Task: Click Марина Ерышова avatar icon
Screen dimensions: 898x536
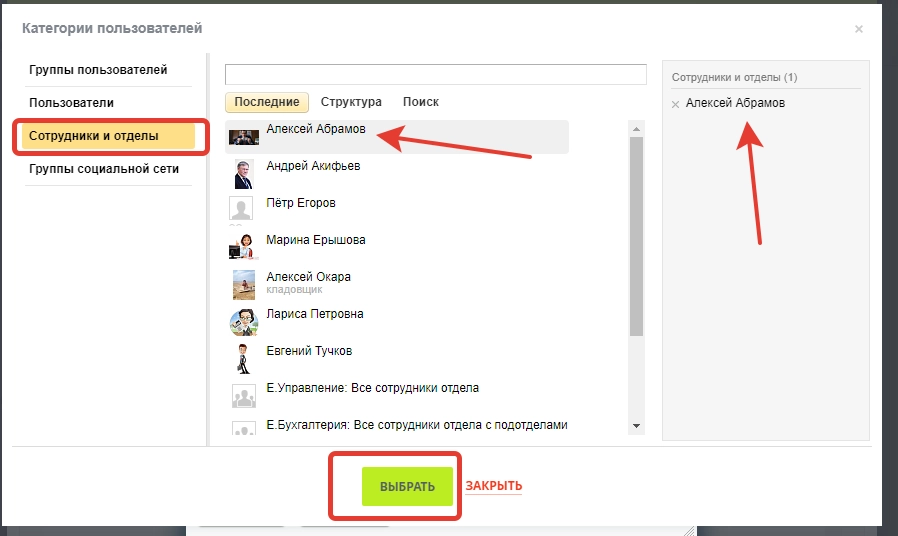Action: click(242, 246)
